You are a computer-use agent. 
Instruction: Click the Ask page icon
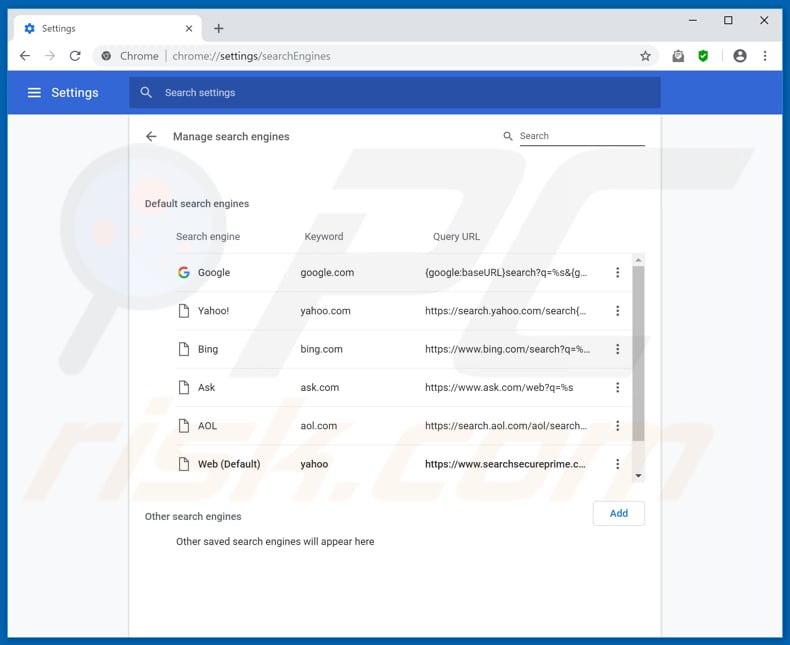pos(184,388)
